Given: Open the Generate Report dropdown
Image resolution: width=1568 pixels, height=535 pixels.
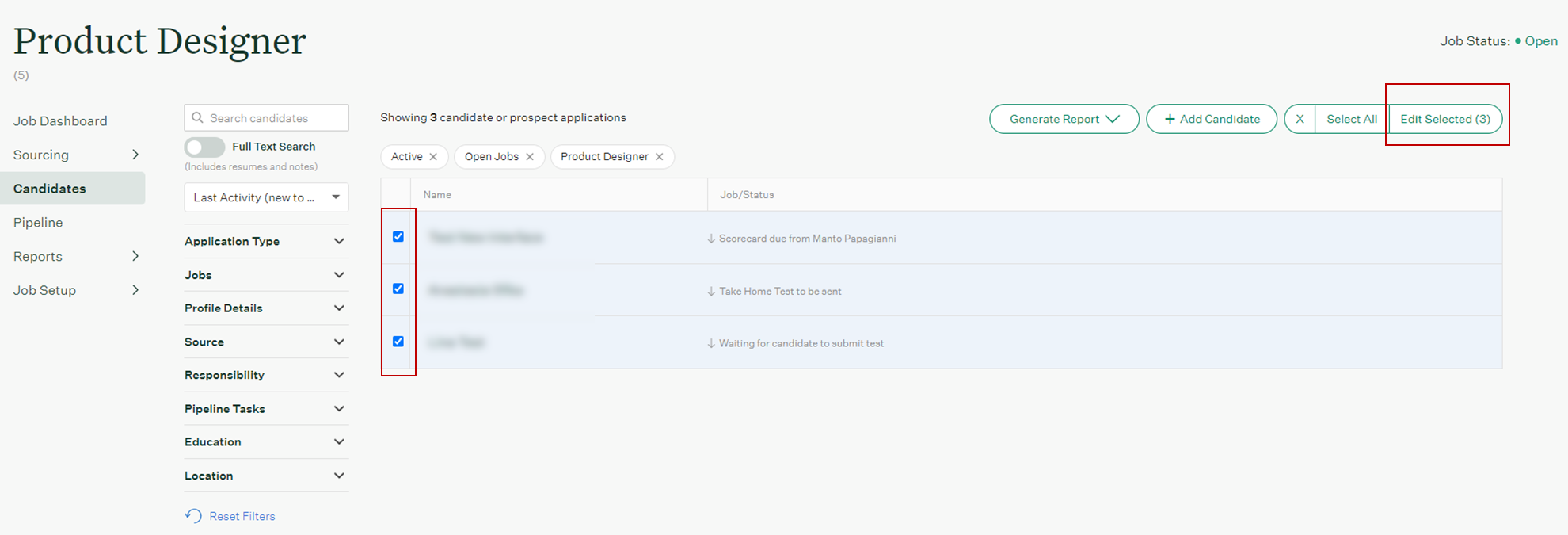Looking at the screenshot, I should tap(1064, 119).
